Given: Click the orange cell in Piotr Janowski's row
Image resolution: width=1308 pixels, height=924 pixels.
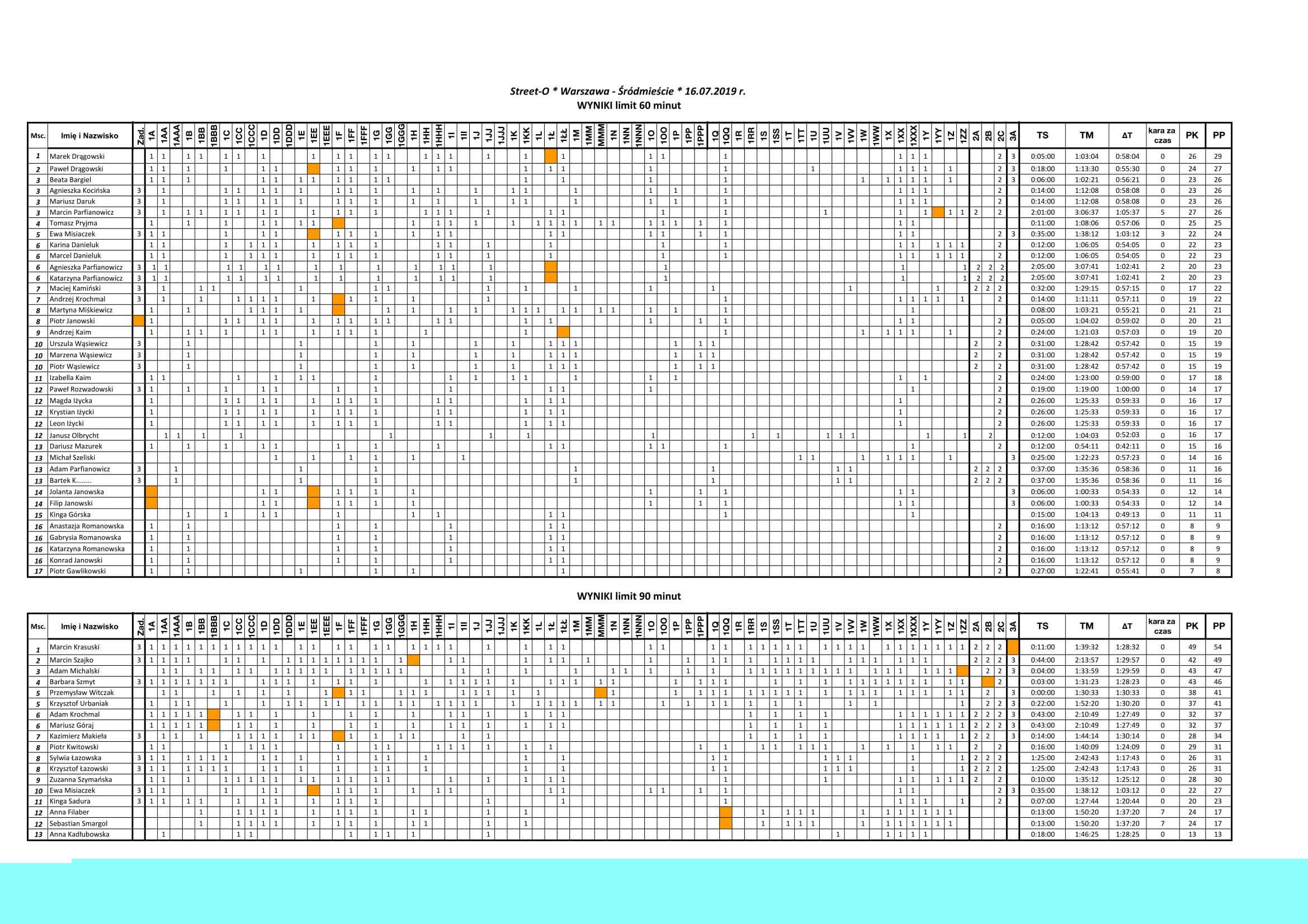Looking at the screenshot, I should pos(139,321).
